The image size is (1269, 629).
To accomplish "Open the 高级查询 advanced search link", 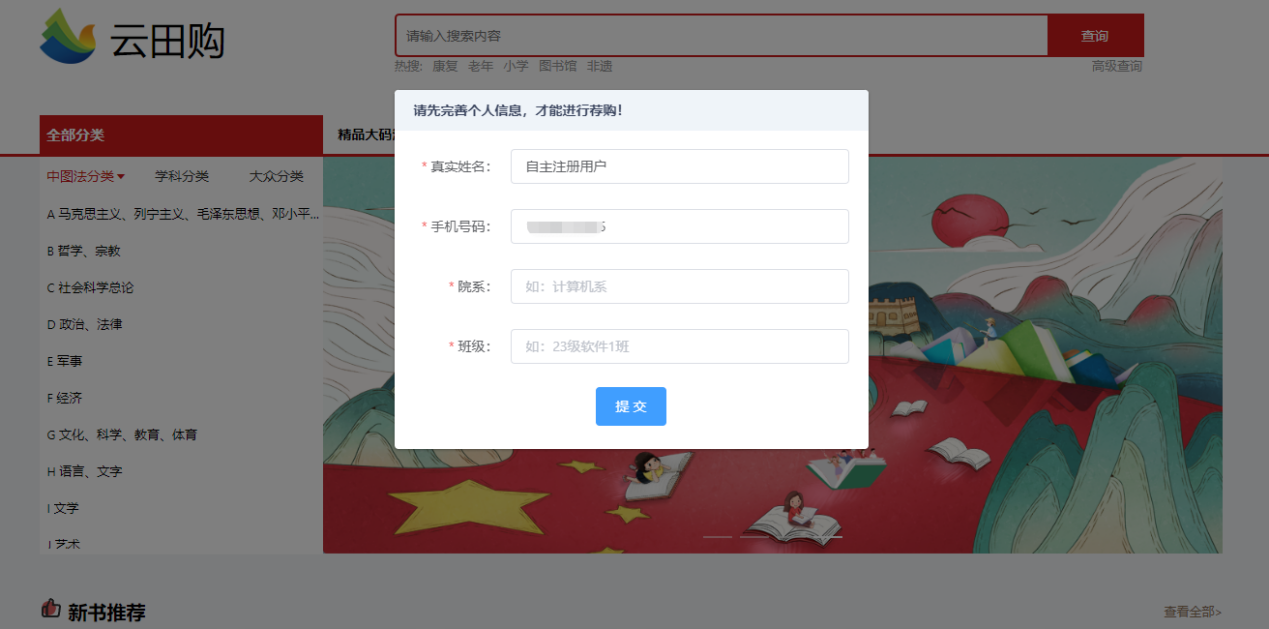I will pyautogui.click(x=1117, y=66).
